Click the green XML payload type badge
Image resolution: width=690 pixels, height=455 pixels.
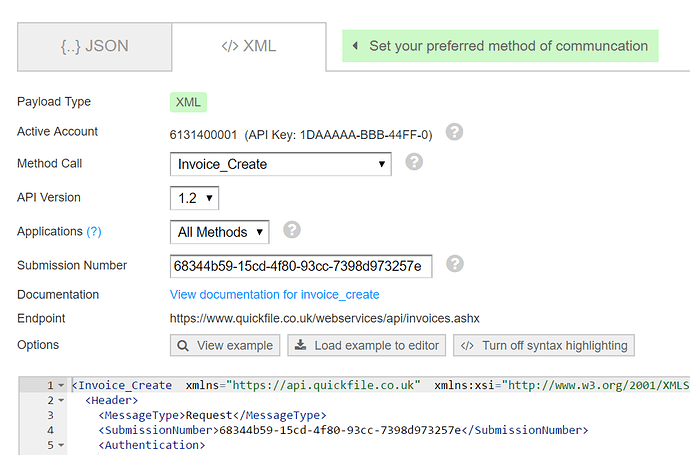187,102
